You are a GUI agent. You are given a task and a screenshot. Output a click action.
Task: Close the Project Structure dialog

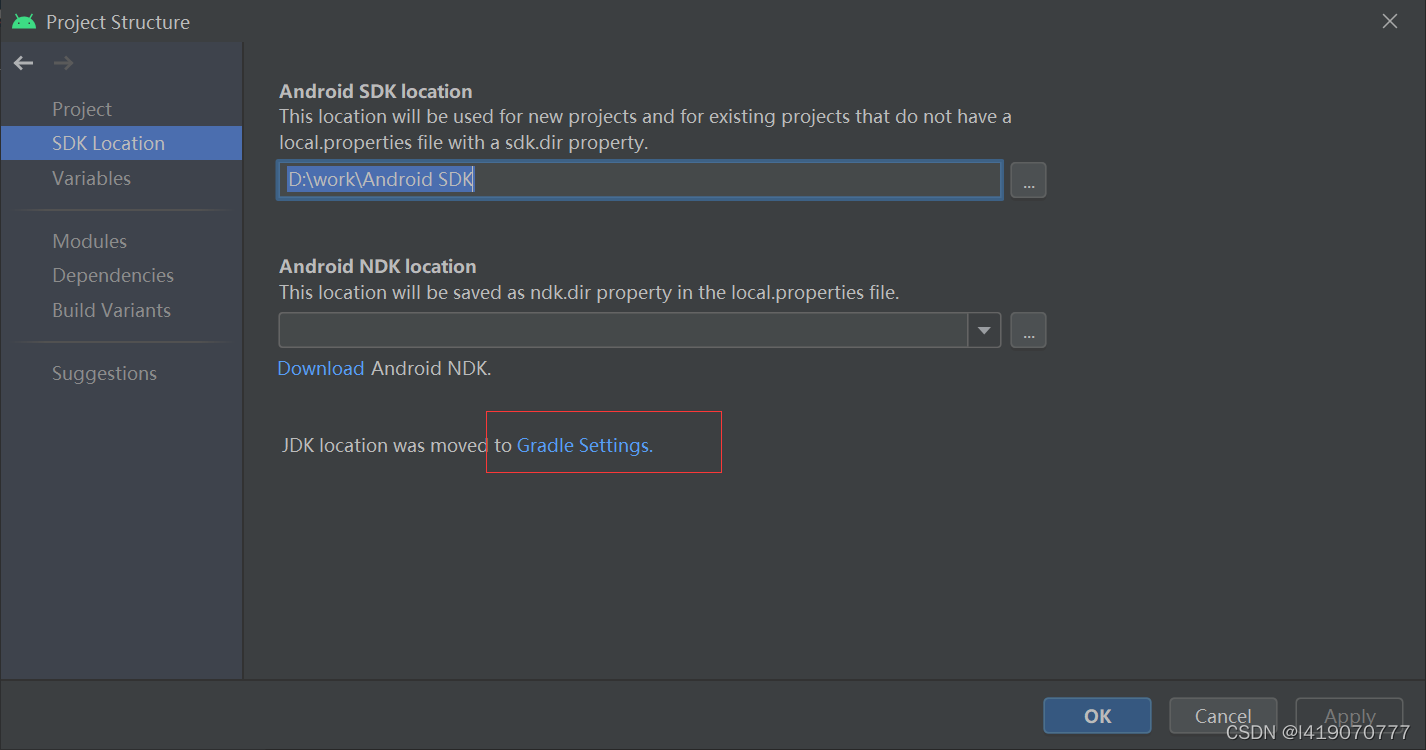click(x=1389, y=21)
